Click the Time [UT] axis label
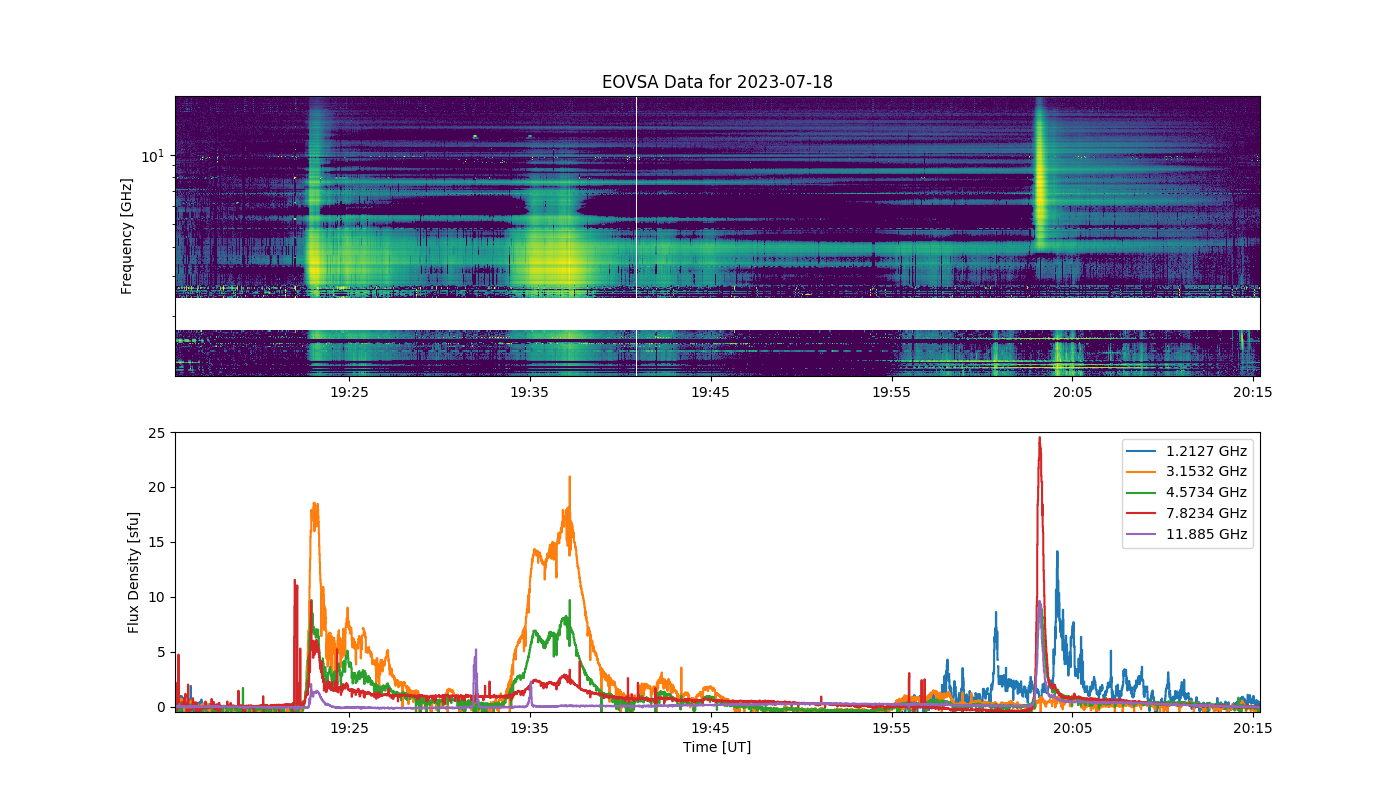1400x800 pixels. [x=717, y=747]
